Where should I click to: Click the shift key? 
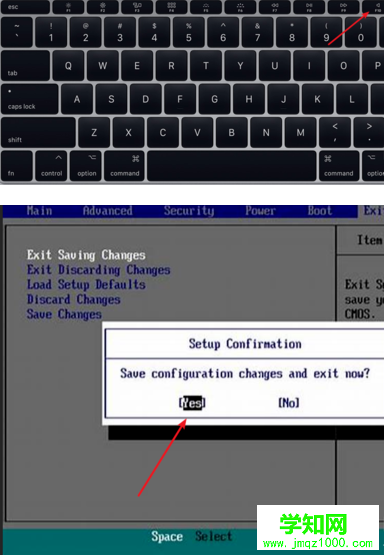pos(38,133)
